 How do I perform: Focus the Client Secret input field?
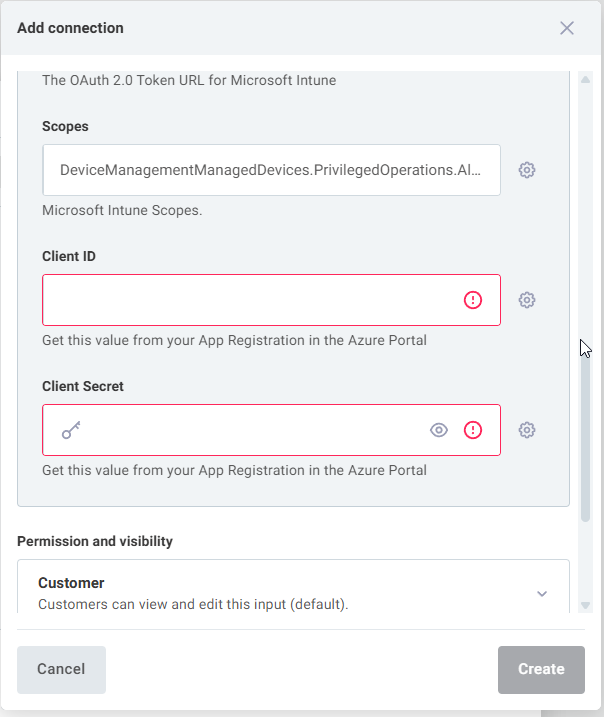[x=272, y=430]
